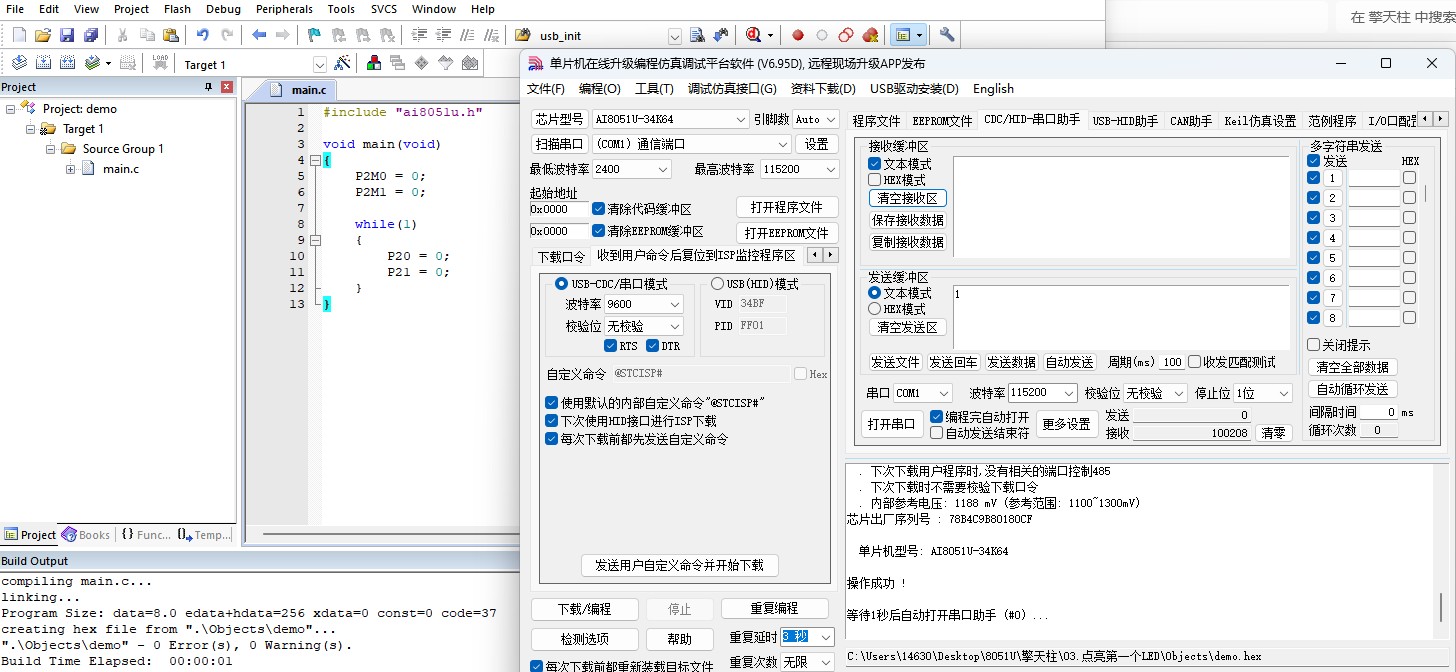Toggle 清除代码缓冲区 checkbox
The image size is (1456, 672).
pyautogui.click(x=598, y=209)
